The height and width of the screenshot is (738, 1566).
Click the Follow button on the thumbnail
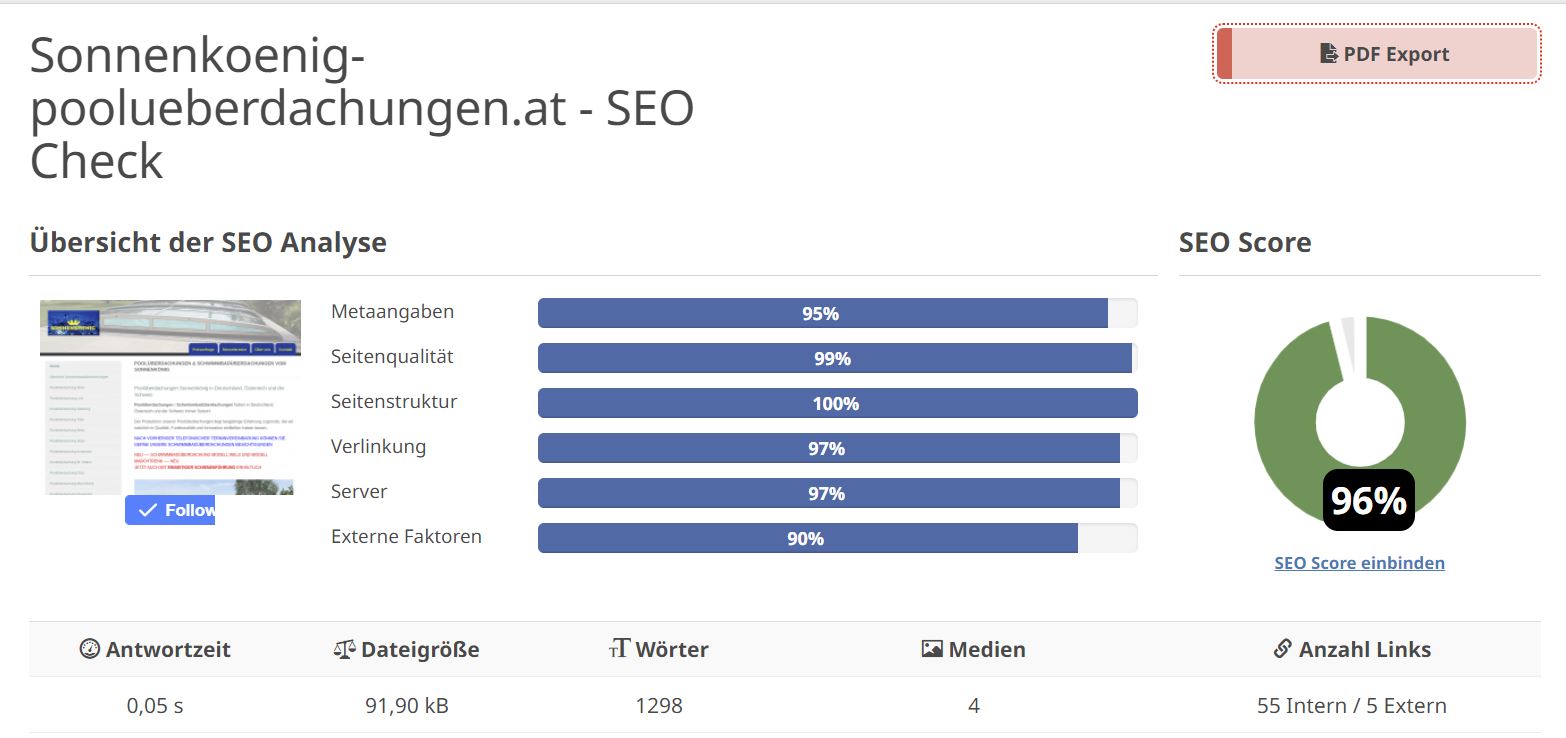[170, 510]
